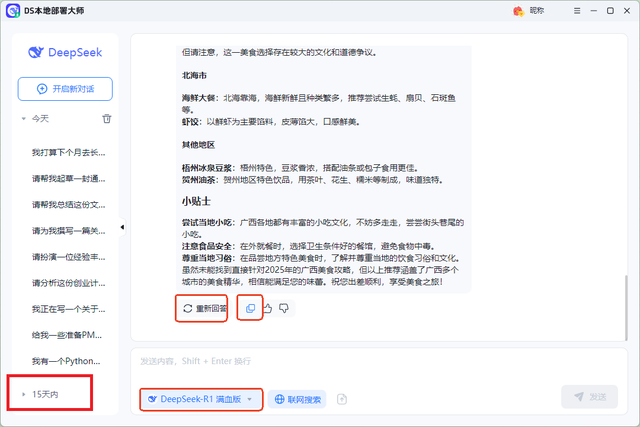Open chat '请分析这份创业计...'
Viewport: 640px width, 427px height.
69,283
